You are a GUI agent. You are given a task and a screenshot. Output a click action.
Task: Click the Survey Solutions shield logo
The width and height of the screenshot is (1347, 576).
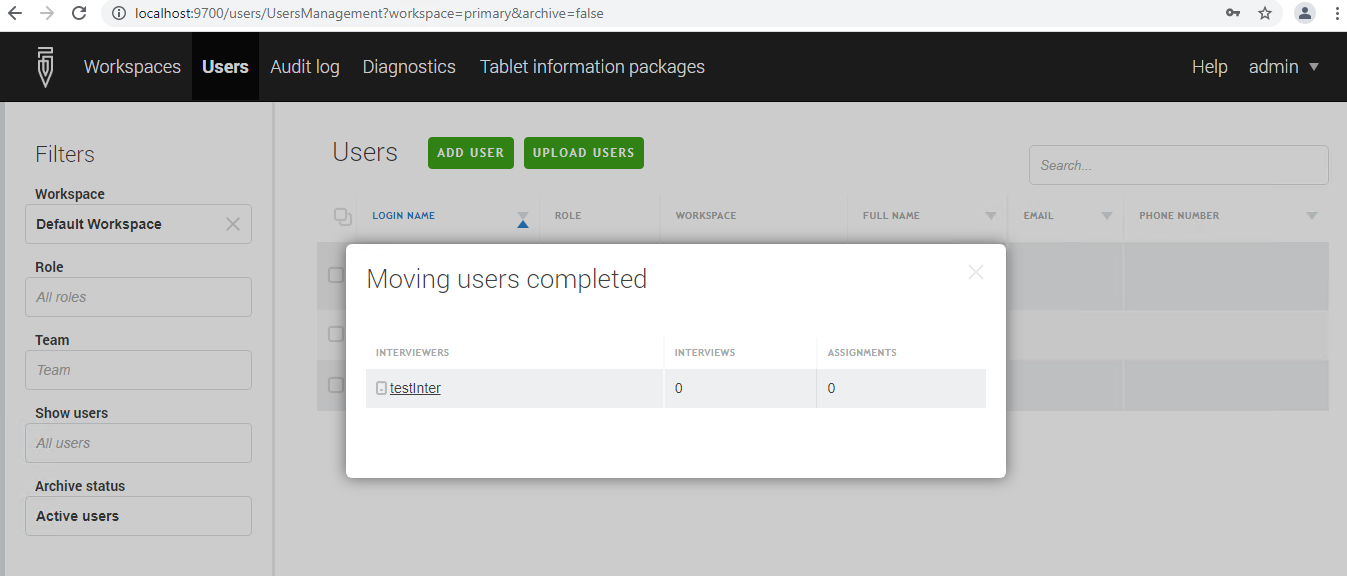click(x=45, y=66)
